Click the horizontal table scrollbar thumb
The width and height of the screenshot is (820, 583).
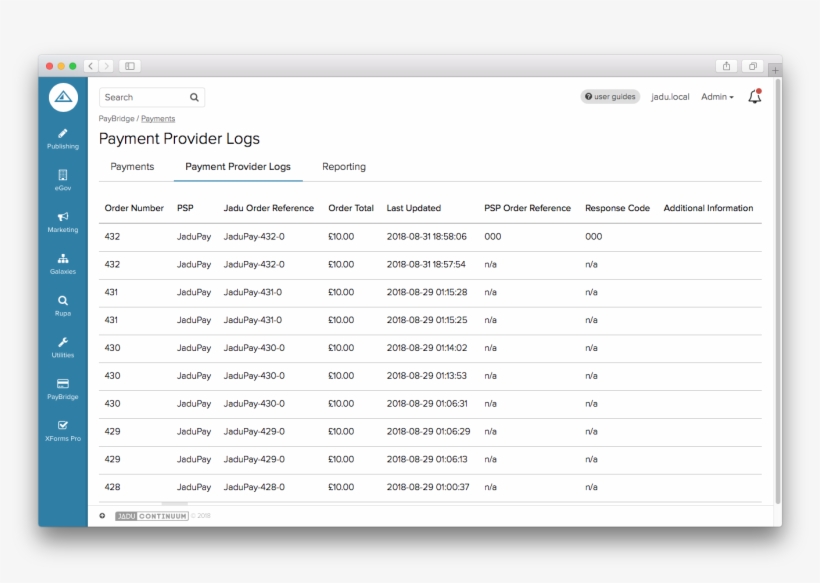coord(175,503)
